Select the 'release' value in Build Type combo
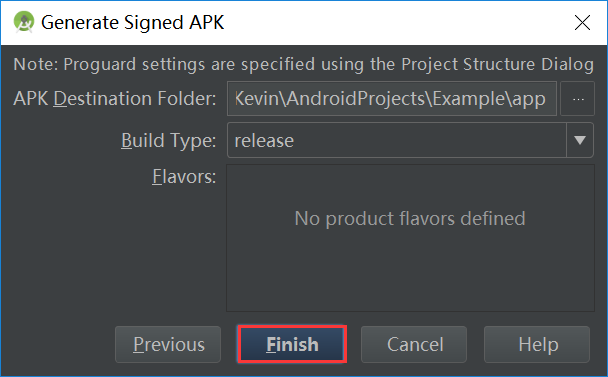Image resolution: width=608 pixels, height=377 pixels. tap(264, 140)
